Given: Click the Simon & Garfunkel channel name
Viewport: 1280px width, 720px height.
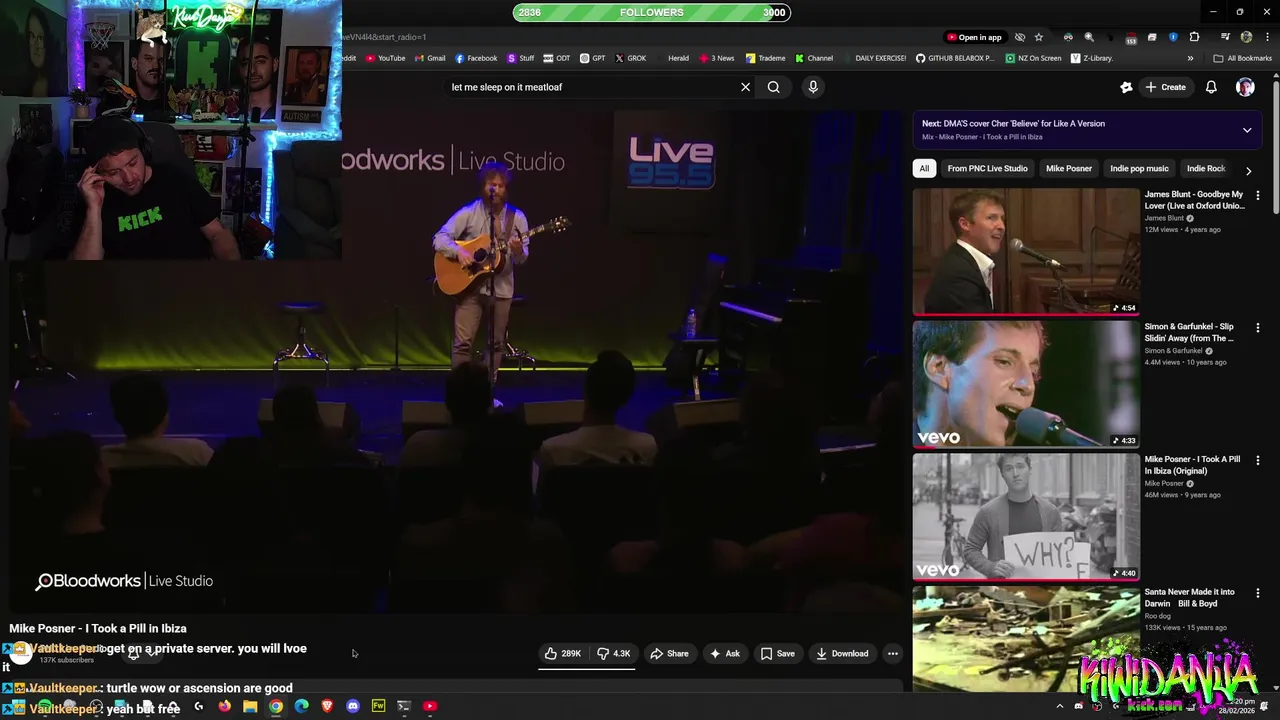Looking at the screenshot, I should point(1173,351).
